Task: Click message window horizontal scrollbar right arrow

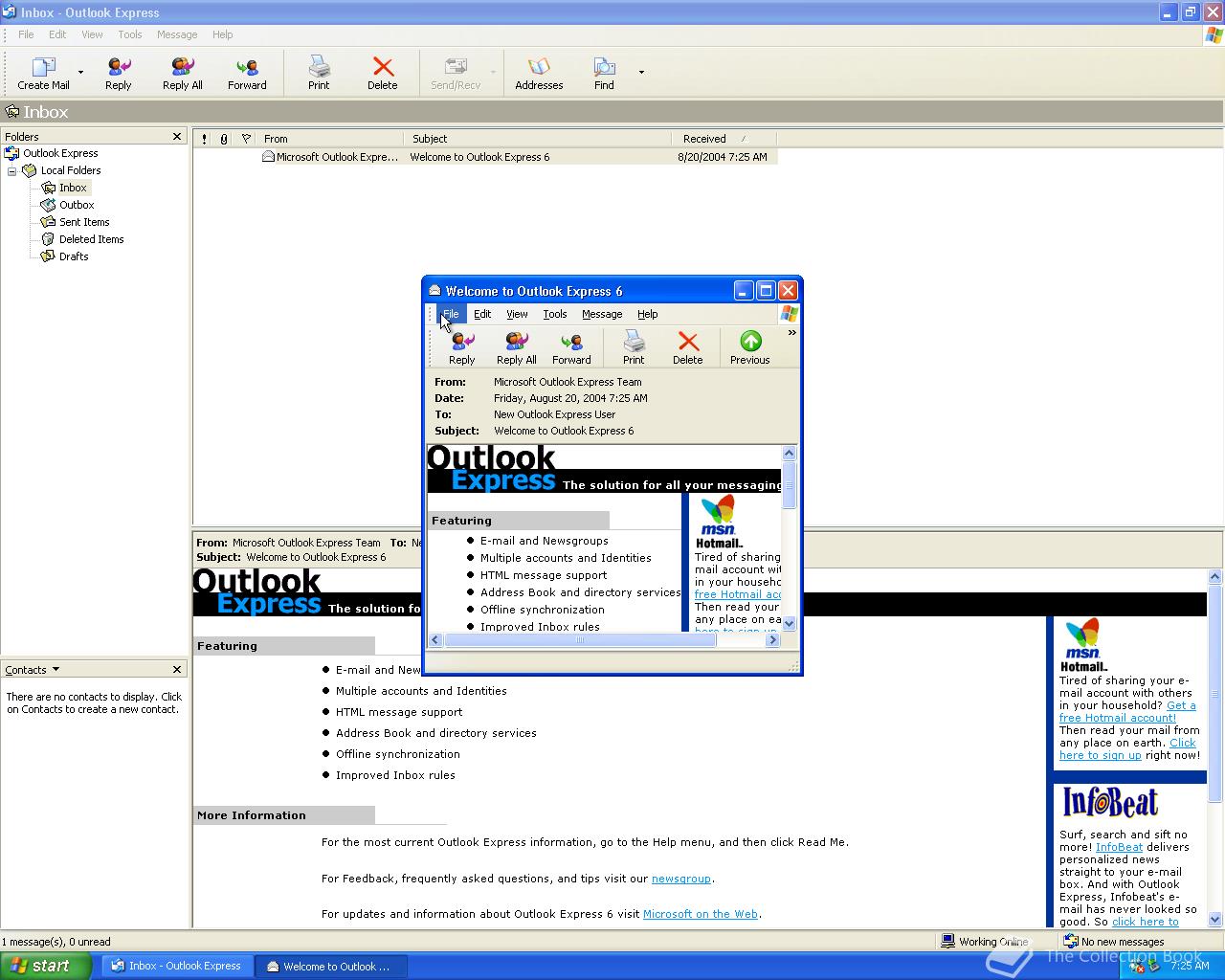Action: tap(772, 640)
